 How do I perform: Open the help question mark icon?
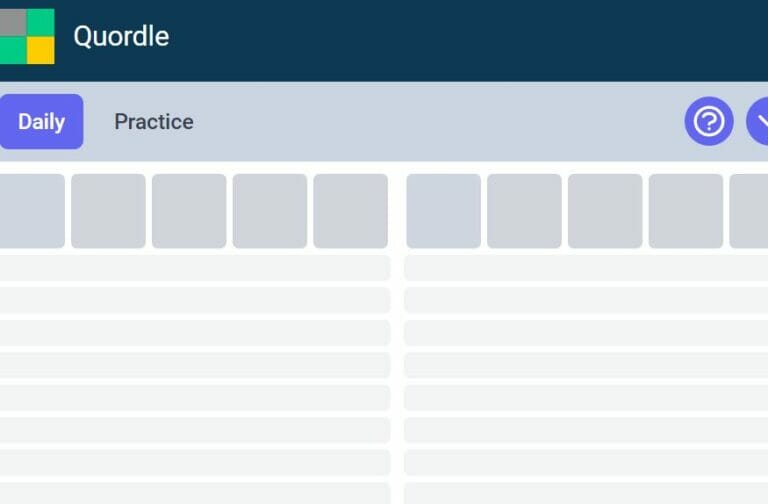click(x=709, y=121)
